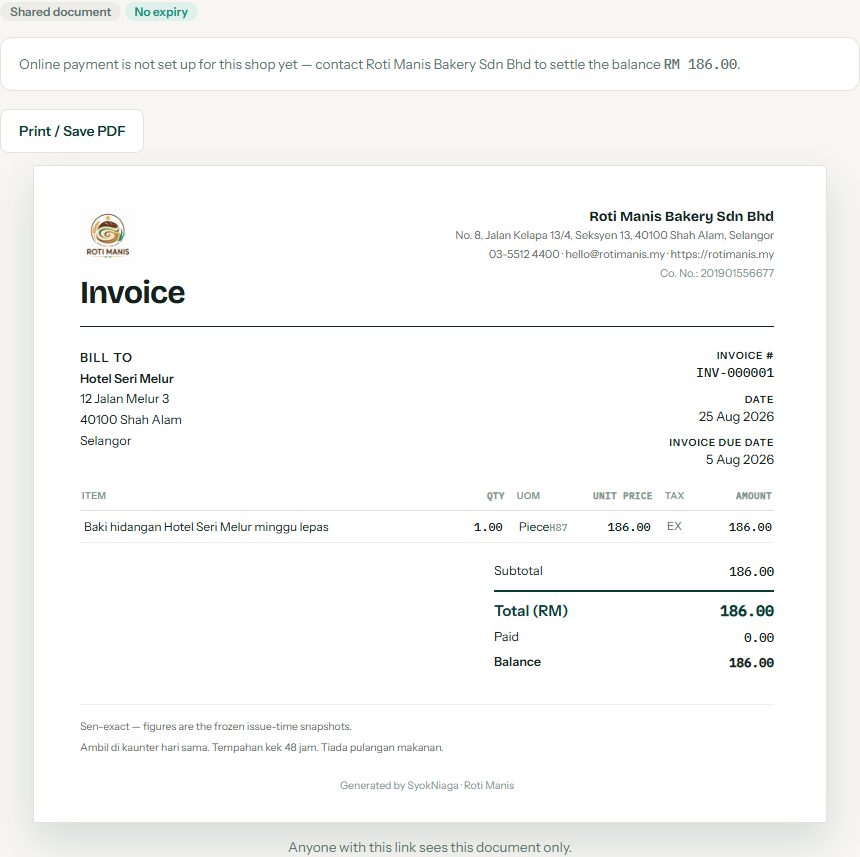Click the QTY column header

[x=495, y=496]
